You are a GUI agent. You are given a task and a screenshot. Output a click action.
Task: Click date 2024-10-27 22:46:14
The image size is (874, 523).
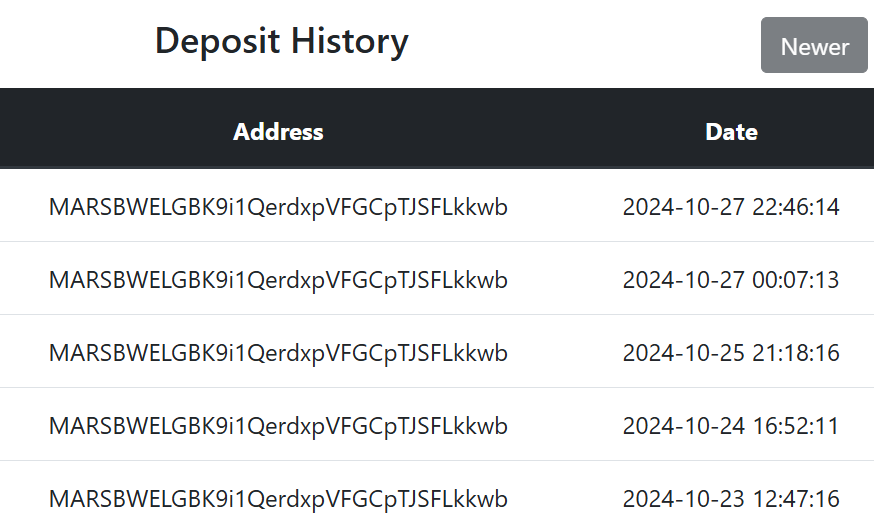tap(731, 207)
